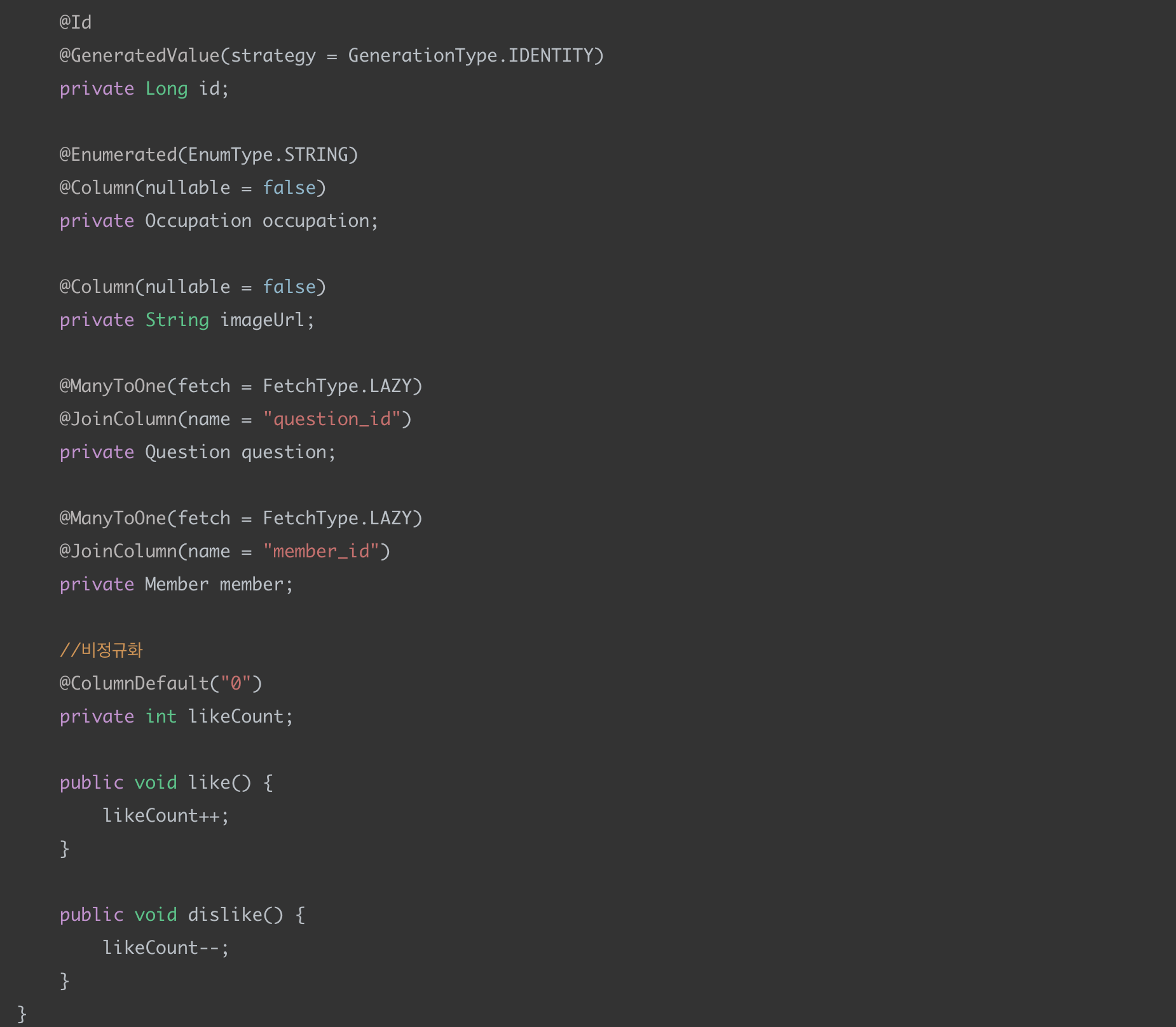The width and height of the screenshot is (1176, 1027).
Task: Click the //비정규화 comment
Action: point(101,650)
